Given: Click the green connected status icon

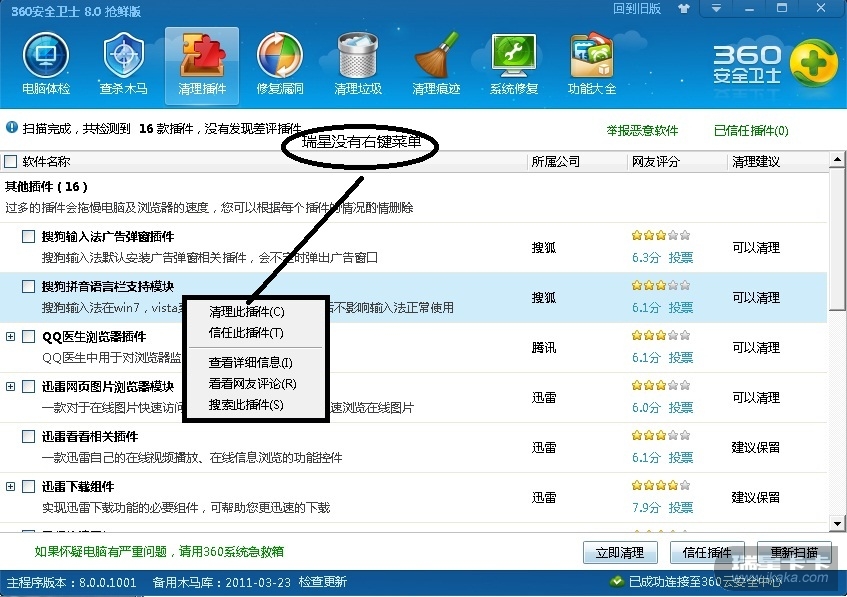Looking at the screenshot, I should click(616, 582).
